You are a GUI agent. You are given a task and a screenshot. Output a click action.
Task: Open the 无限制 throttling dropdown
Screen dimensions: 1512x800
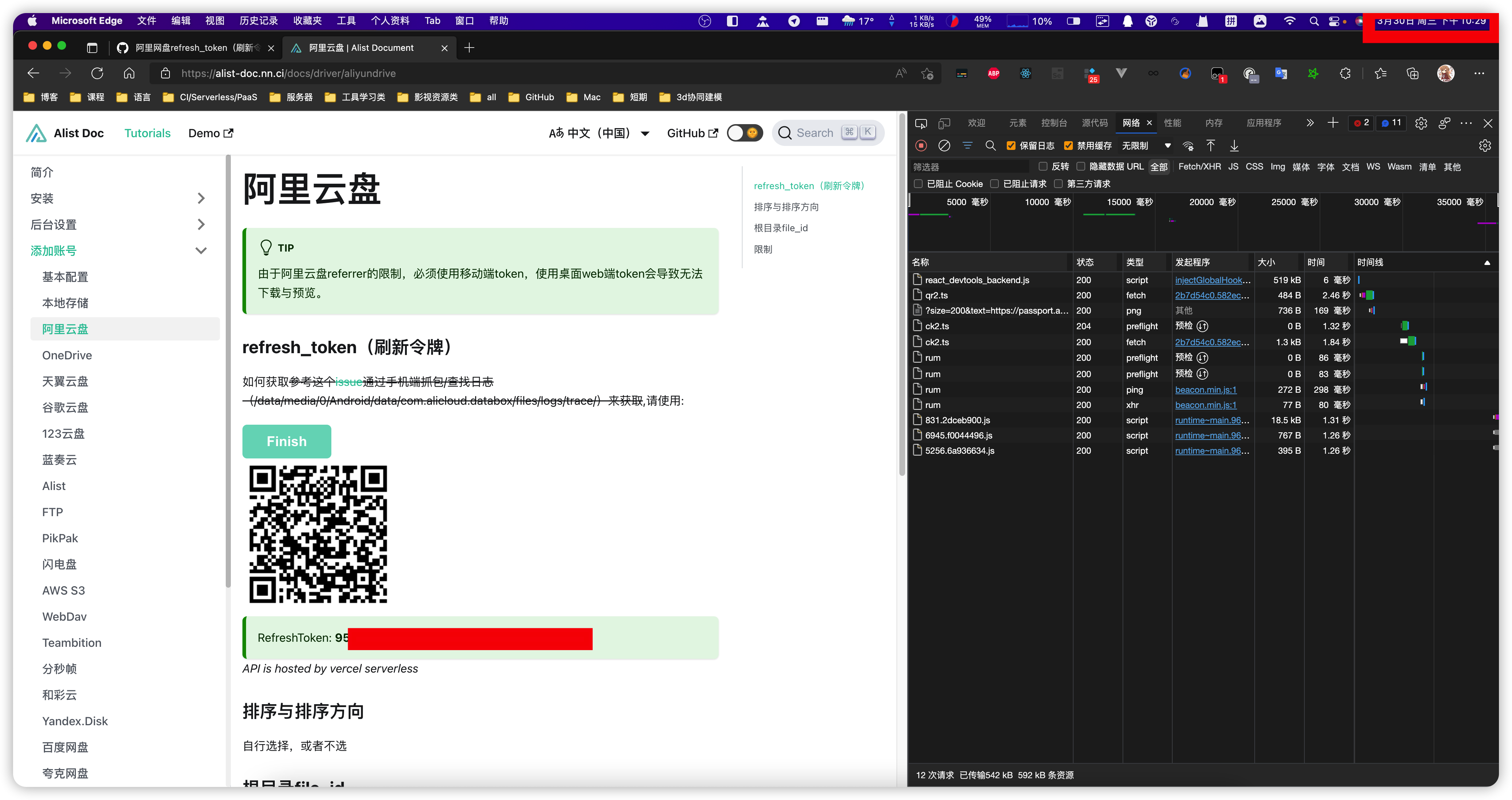pyautogui.click(x=1145, y=146)
